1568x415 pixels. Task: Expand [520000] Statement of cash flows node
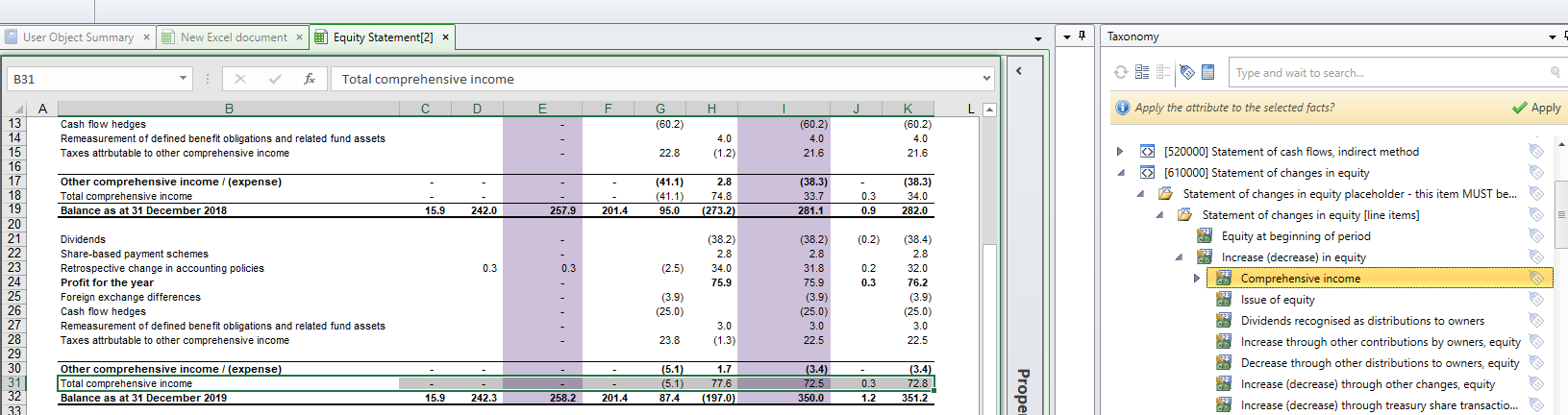point(1120,151)
